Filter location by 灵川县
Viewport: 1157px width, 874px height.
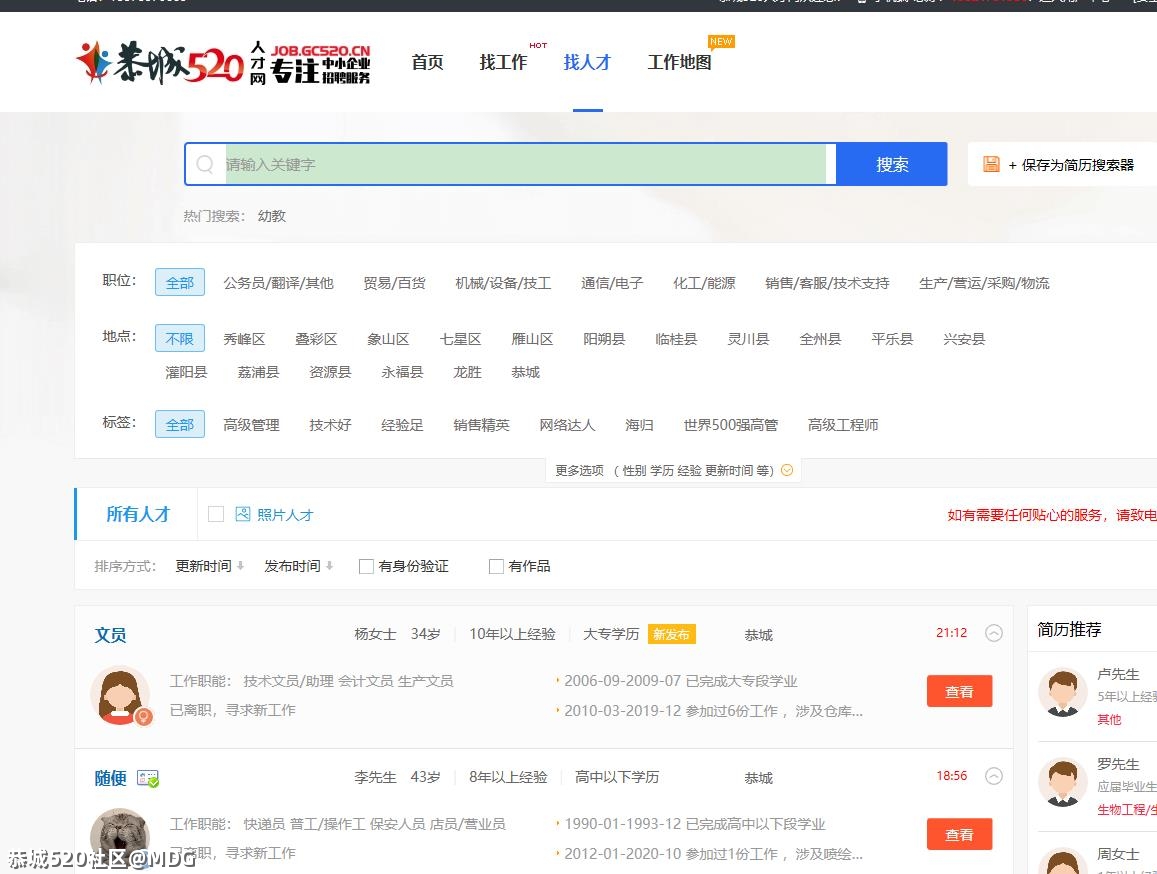point(748,340)
